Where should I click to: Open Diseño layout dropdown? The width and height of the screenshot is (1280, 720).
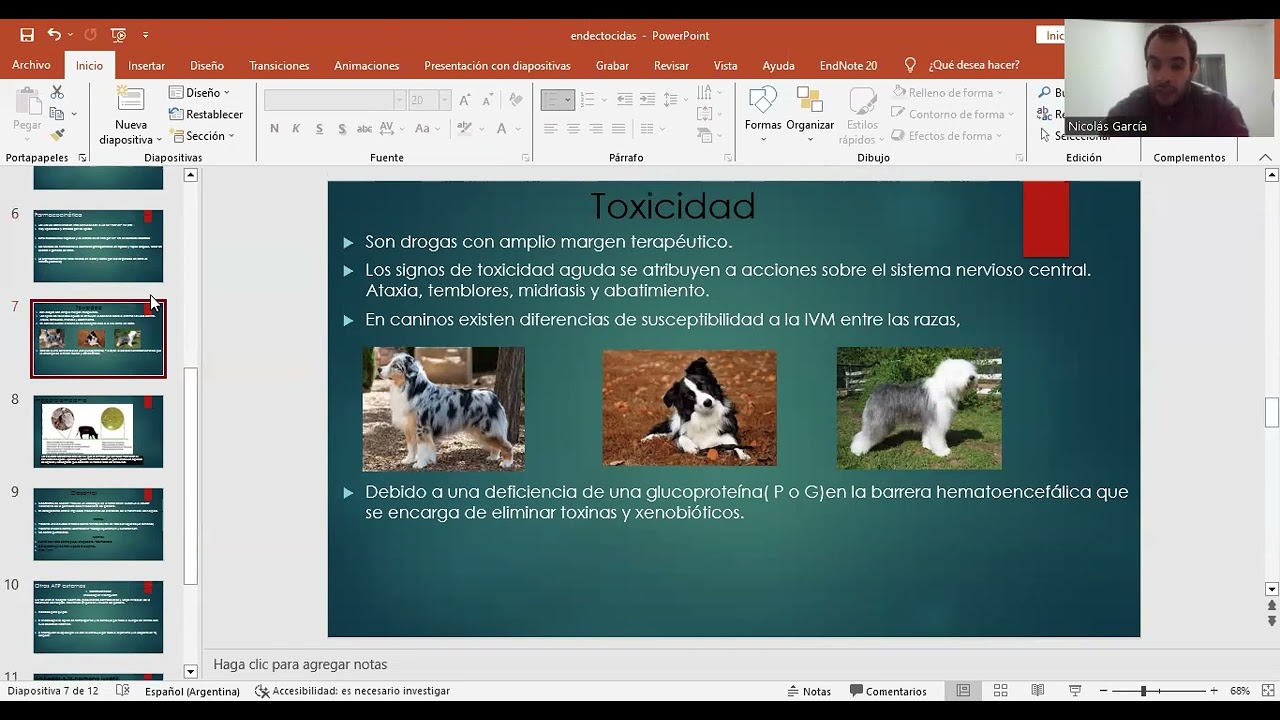(x=200, y=93)
